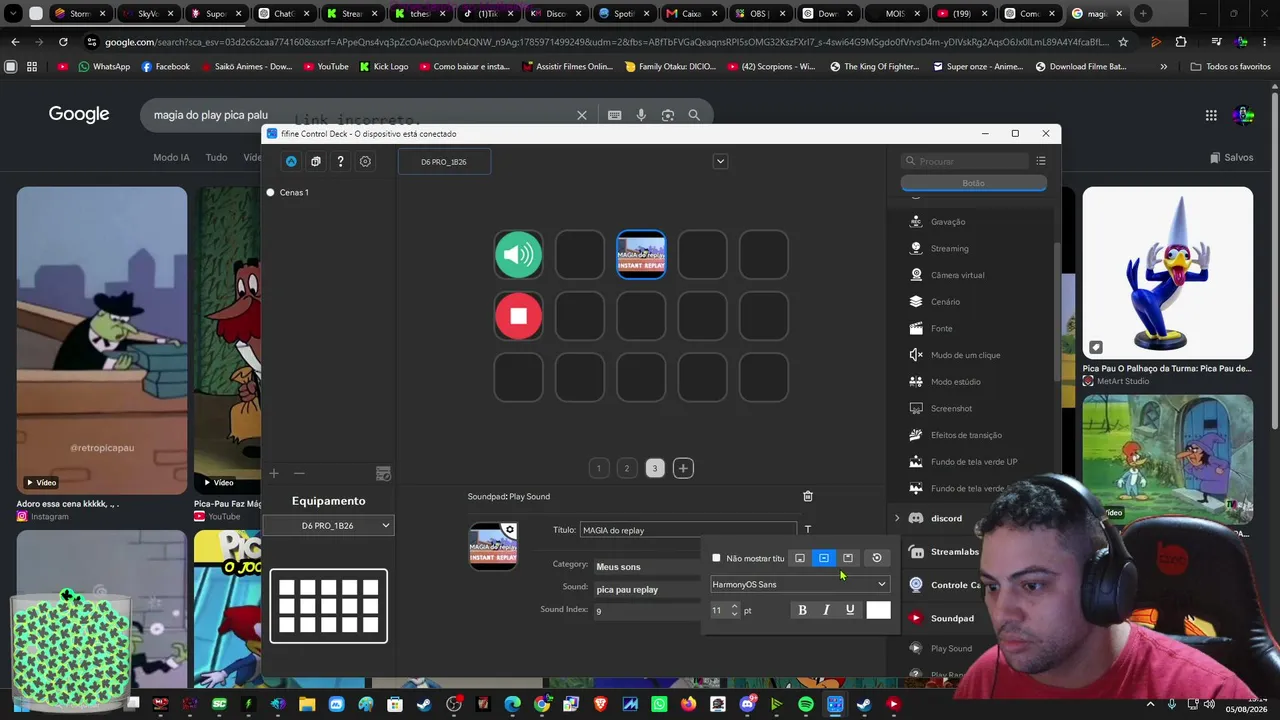The height and width of the screenshot is (720, 1280).
Task: Open Control Deck settings gear
Action: 365,161
